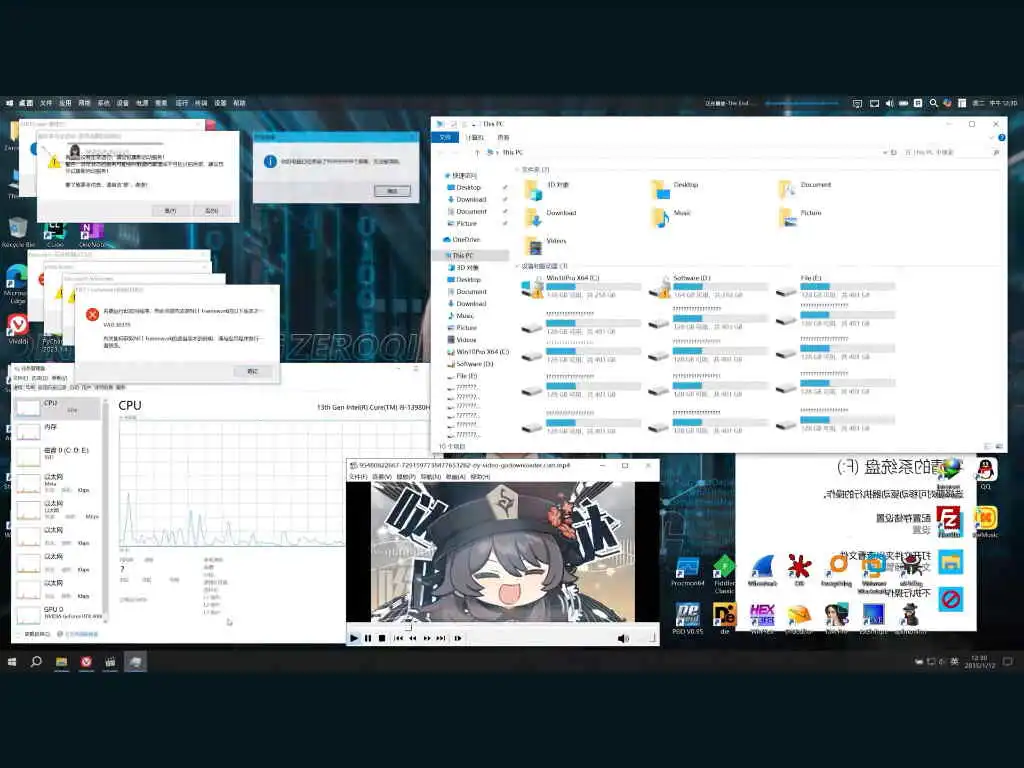This screenshot has width=1024, height=768.
Task: Open the Software (D:) drive tile
Action: 709,287
